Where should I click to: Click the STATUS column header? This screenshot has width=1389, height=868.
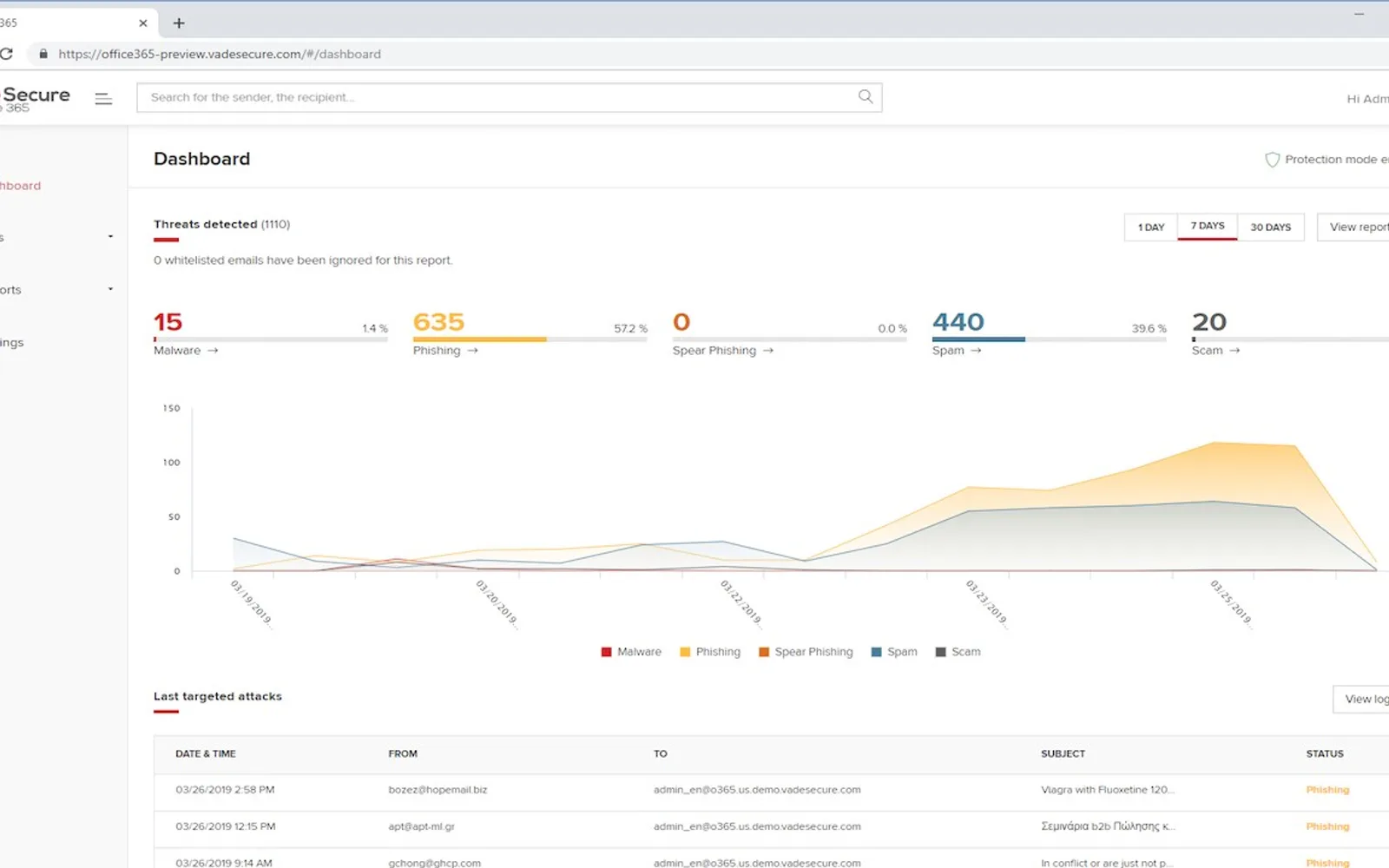click(1325, 753)
